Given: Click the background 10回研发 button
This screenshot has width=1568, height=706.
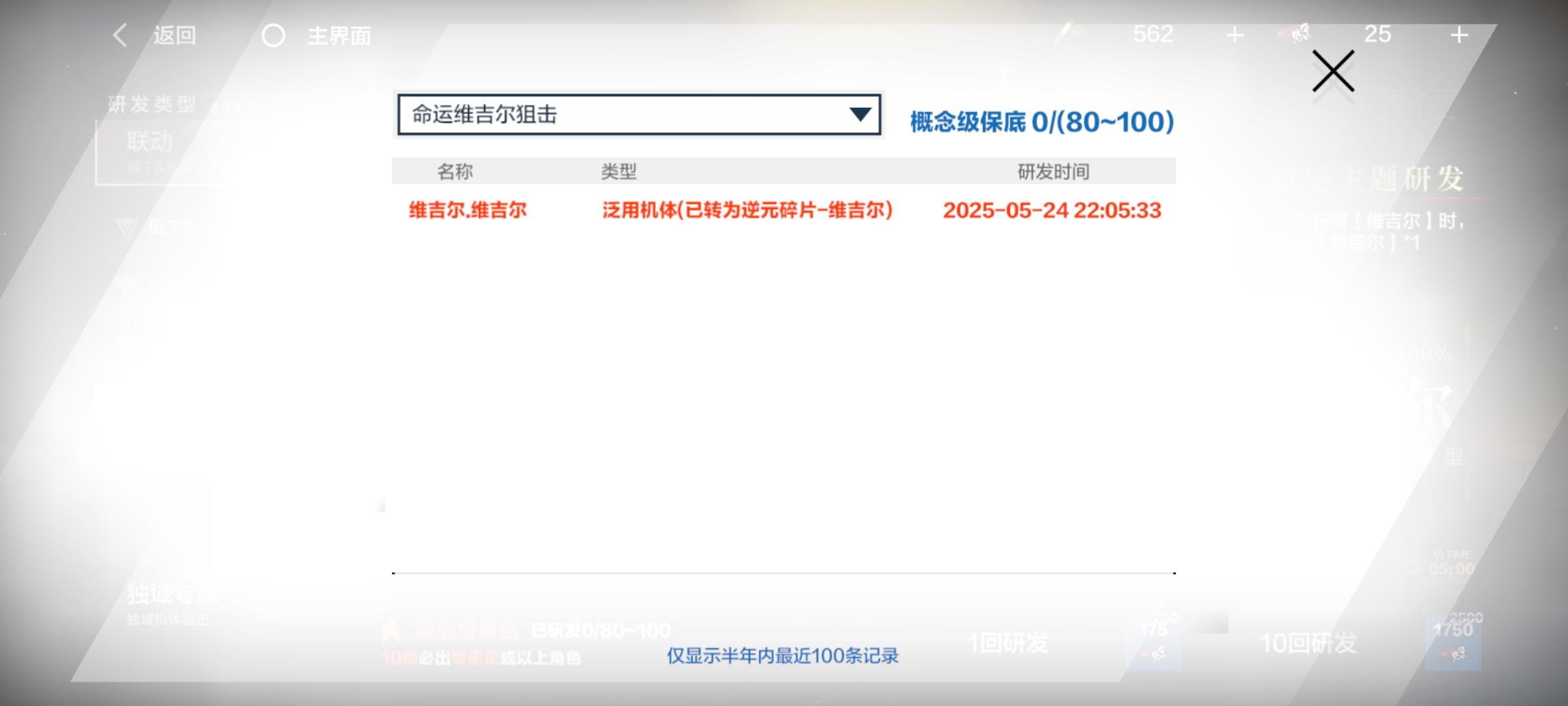Looking at the screenshot, I should [x=1308, y=643].
